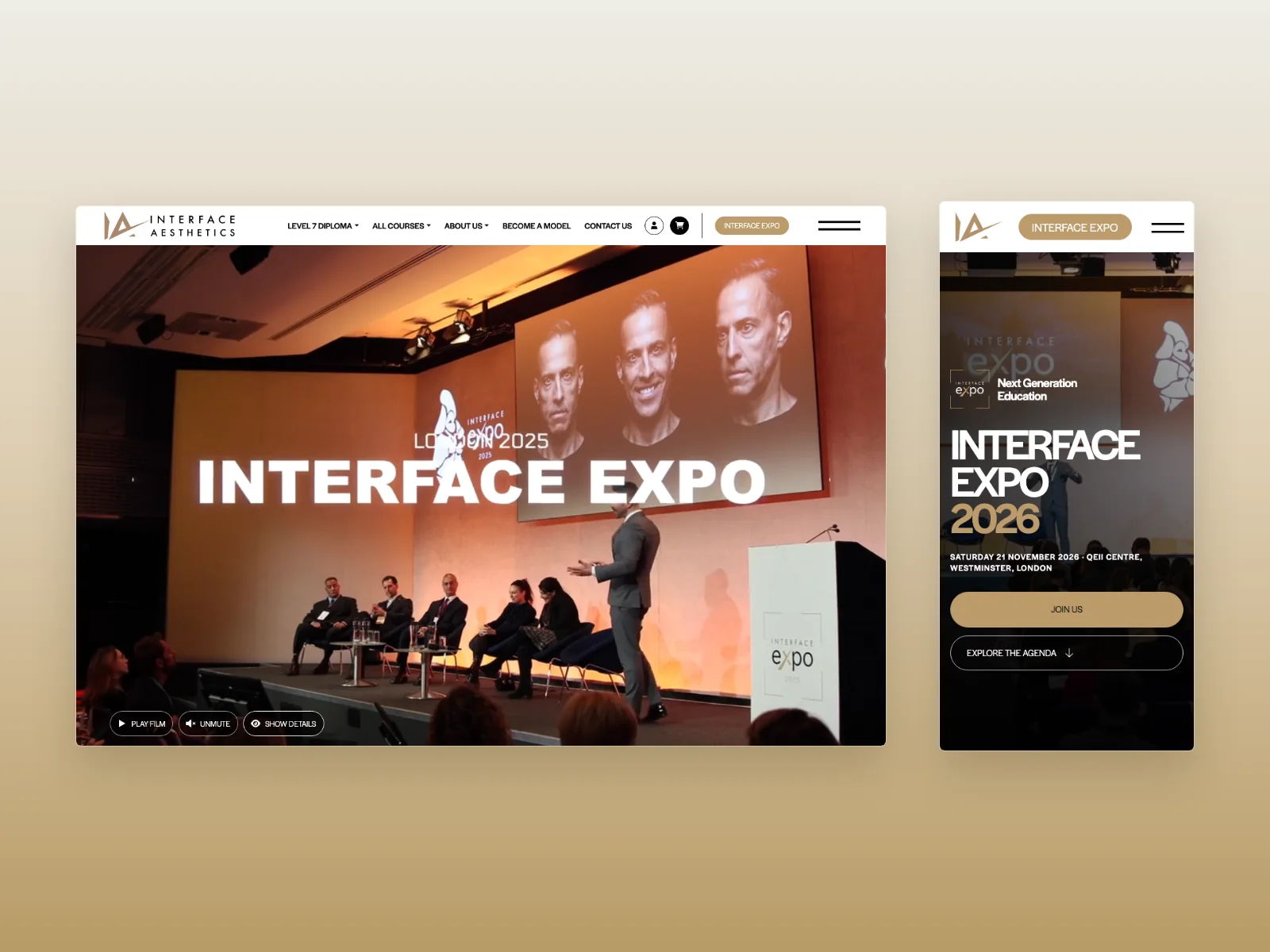This screenshot has height=952, width=1270.
Task: Unmute the hero video
Action: pos(208,724)
